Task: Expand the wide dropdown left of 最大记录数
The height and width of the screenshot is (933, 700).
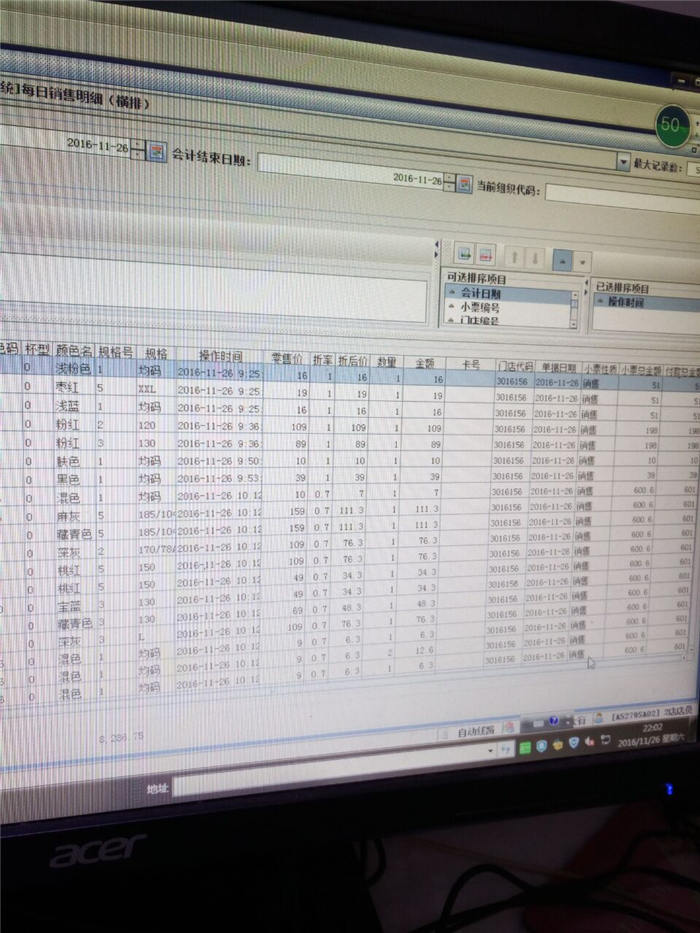Action: click(623, 160)
